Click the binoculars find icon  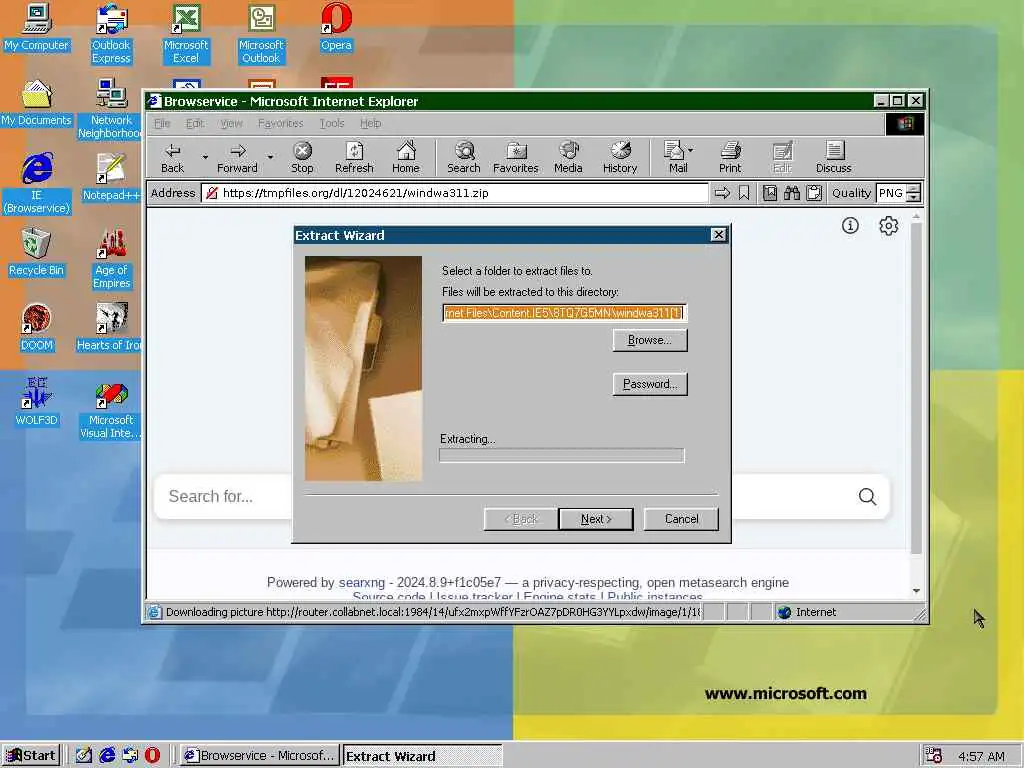pos(792,193)
